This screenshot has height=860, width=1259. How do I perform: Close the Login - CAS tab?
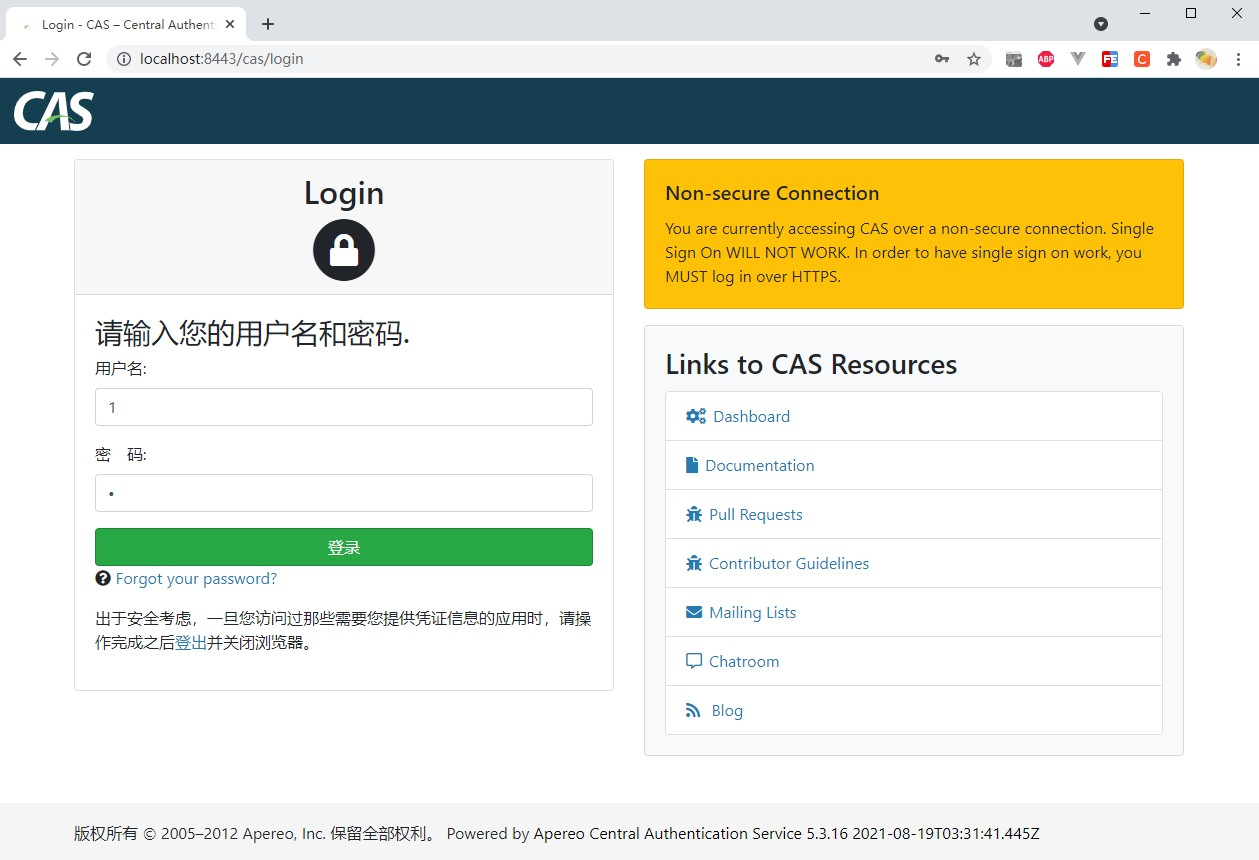[x=230, y=24]
